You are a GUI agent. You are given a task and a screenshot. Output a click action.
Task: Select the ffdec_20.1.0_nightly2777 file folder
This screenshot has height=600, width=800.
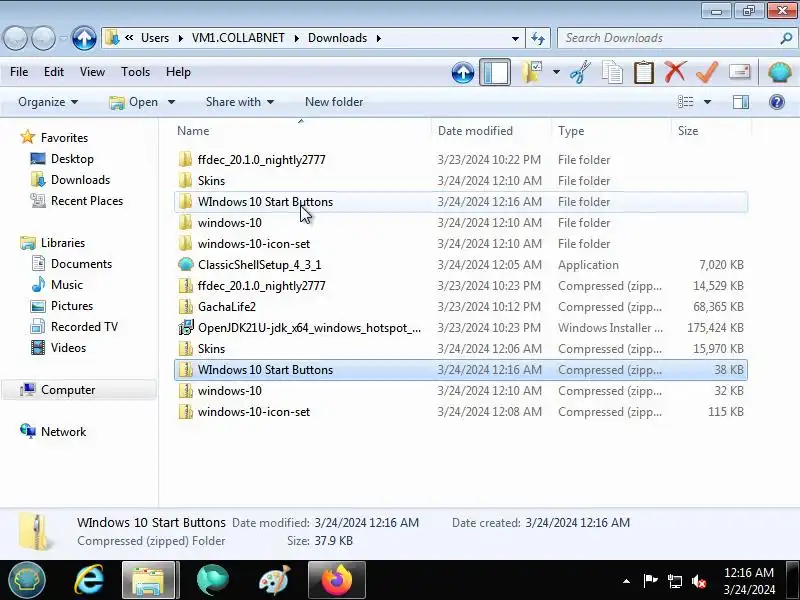(x=461, y=160)
